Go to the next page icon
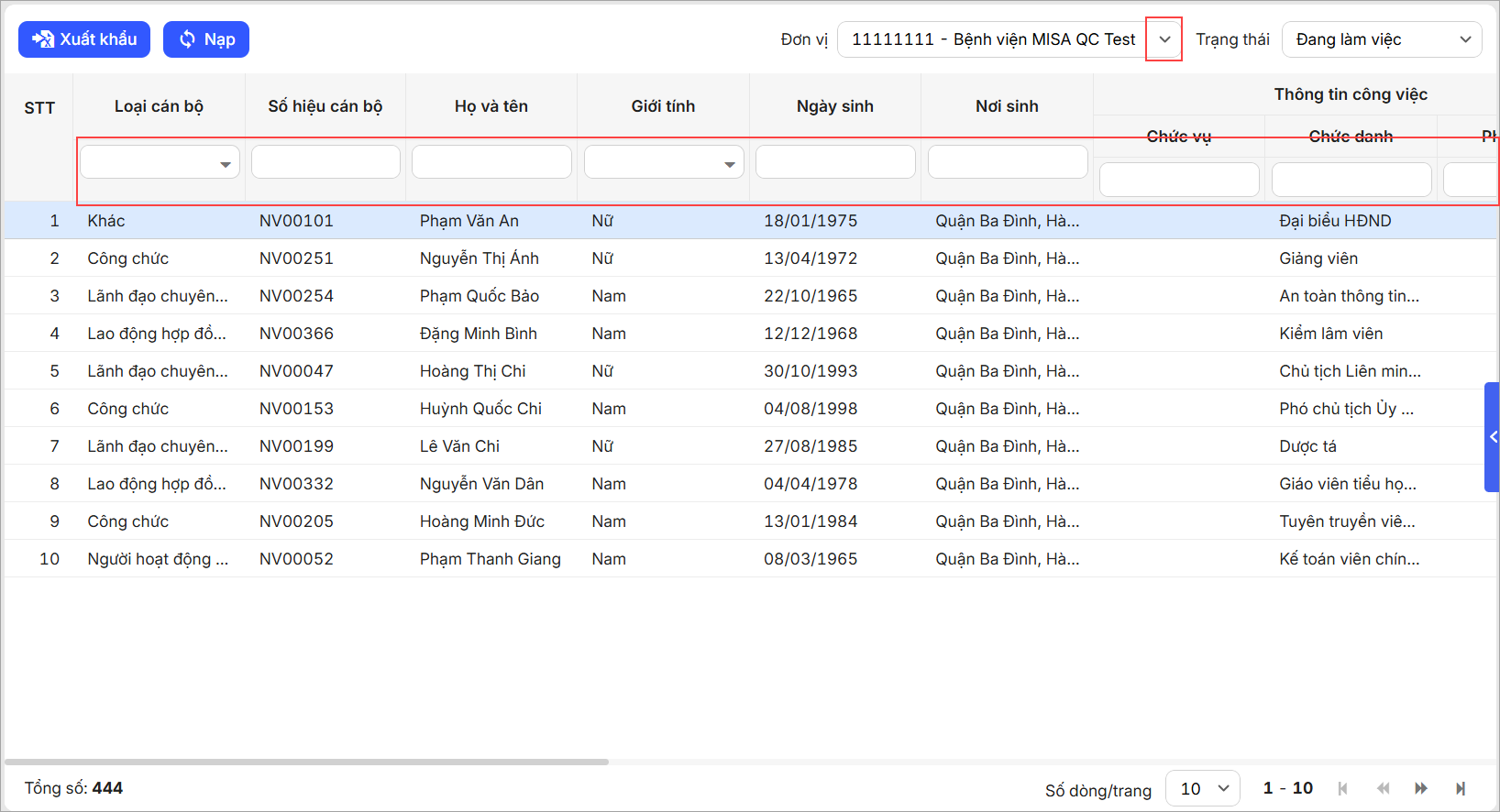The height and width of the screenshot is (812, 1500). [x=1421, y=788]
